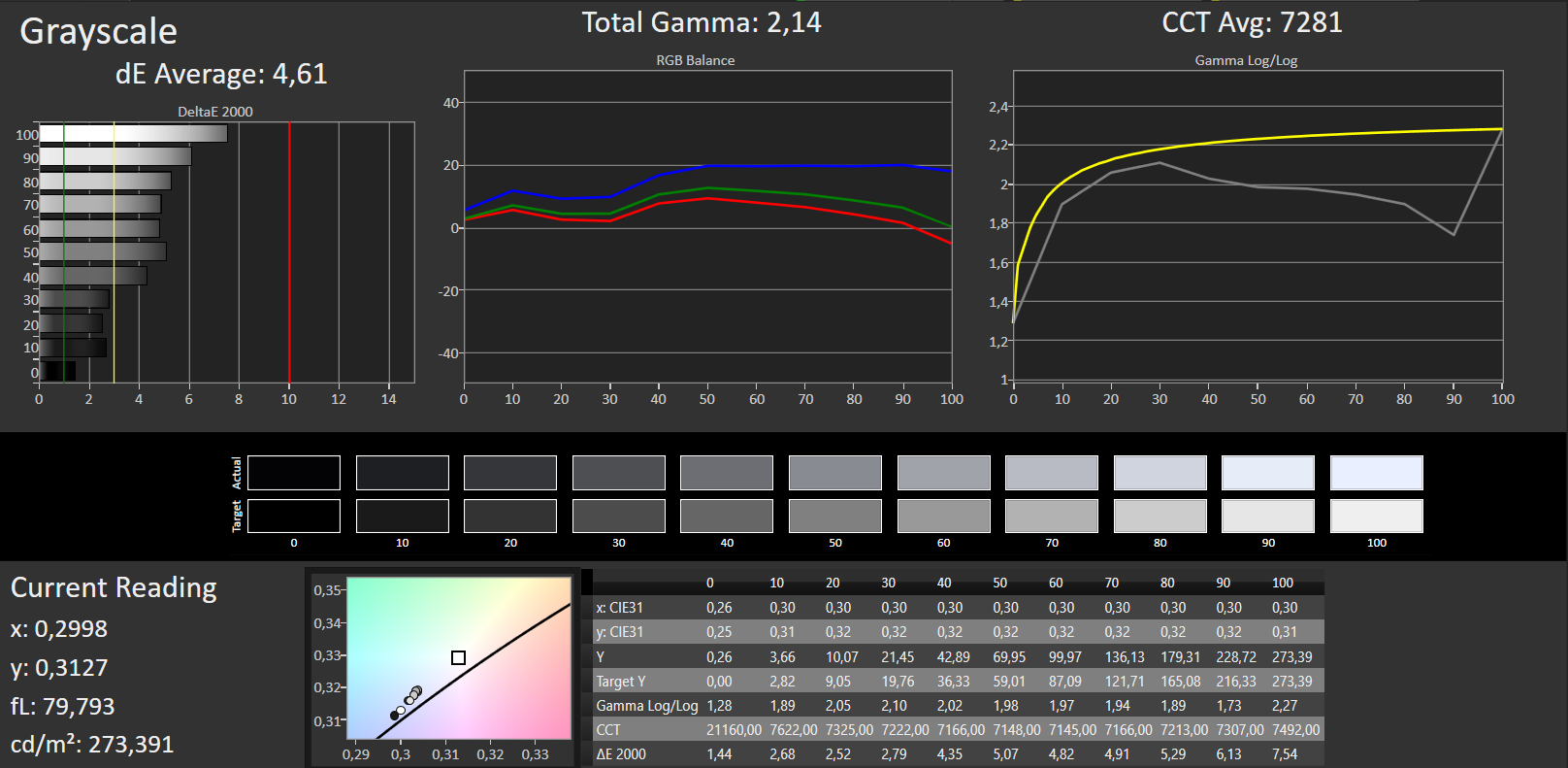Select the Target color swatch for level 80
1568x768 pixels.
pos(1160,516)
